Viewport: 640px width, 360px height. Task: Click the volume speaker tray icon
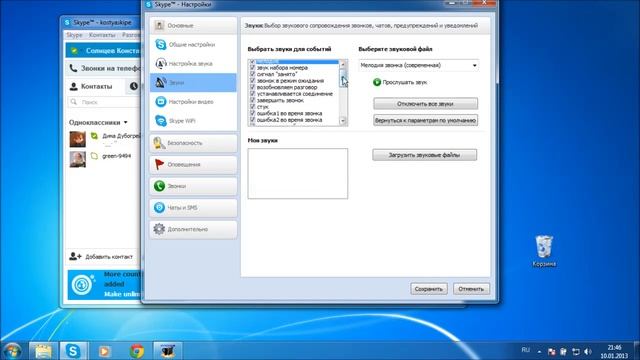pos(588,351)
